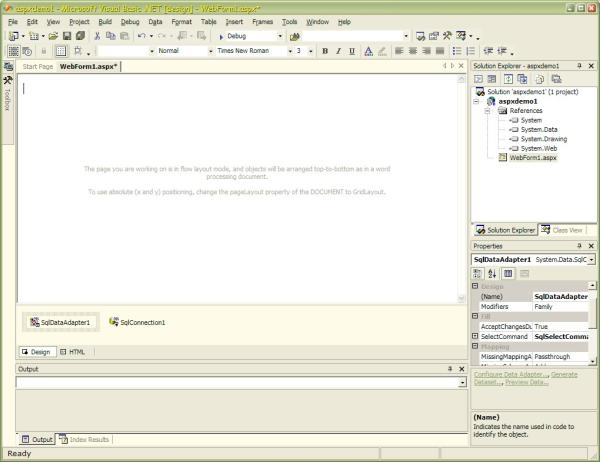Cut selection with the scissors icon
Viewport: 600px width, 462px height.
97,36
